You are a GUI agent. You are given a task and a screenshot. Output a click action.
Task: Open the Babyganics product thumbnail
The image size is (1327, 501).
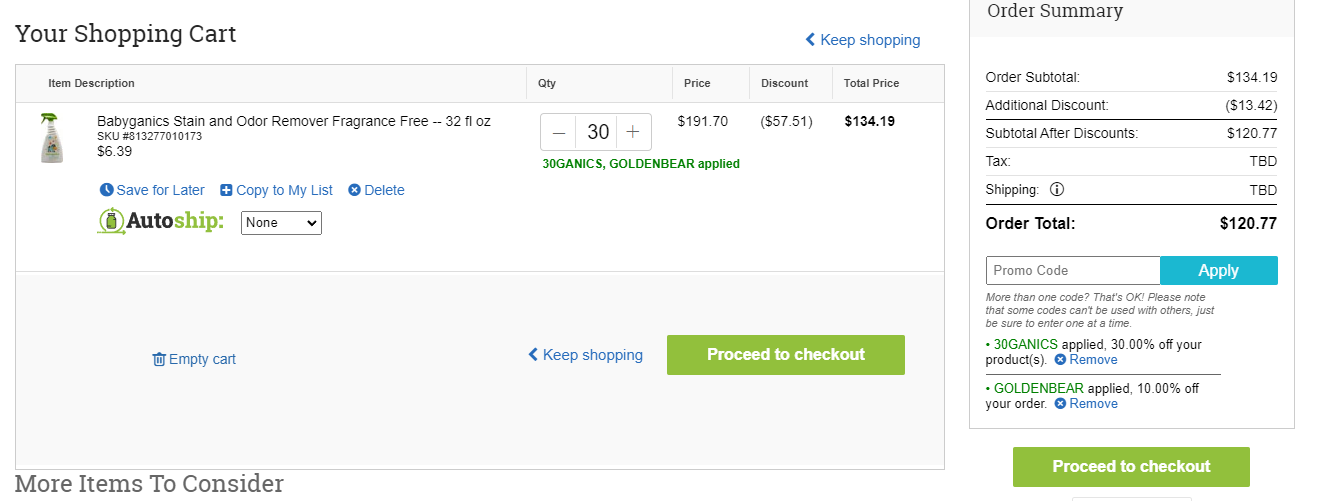51,138
